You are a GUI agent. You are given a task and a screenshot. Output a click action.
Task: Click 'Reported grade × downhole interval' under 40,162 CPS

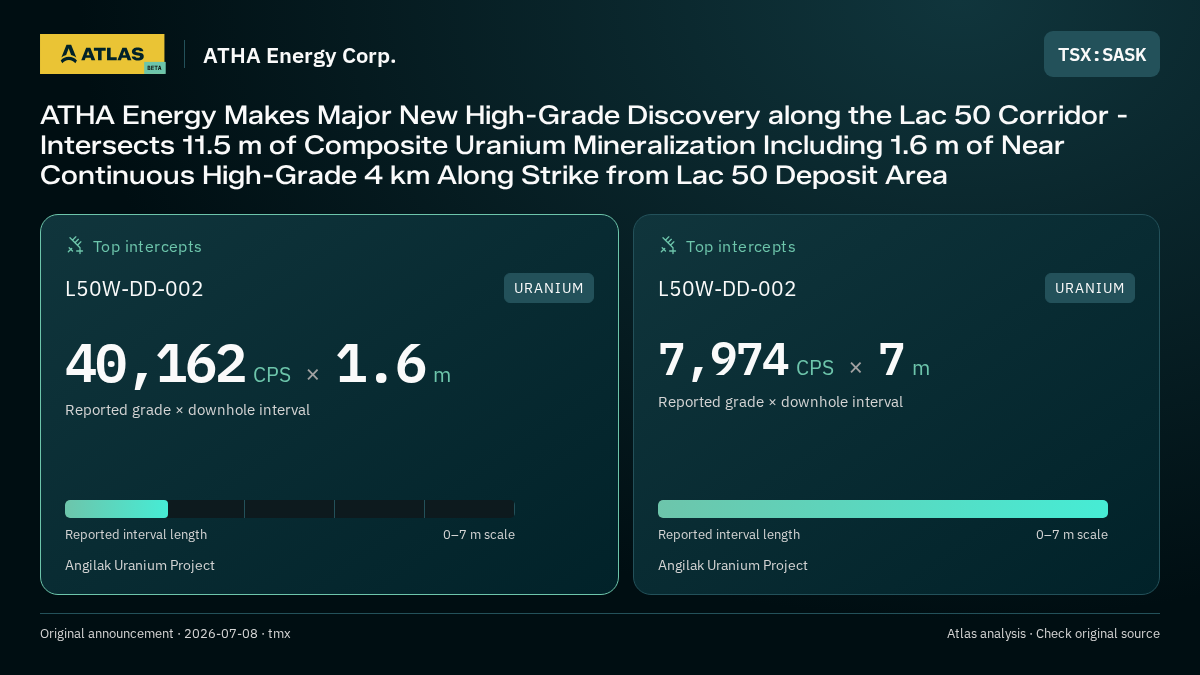[187, 410]
